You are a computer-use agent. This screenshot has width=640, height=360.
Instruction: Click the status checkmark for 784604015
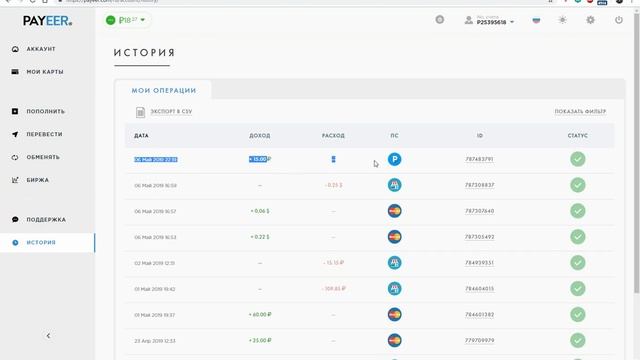(578, 289)
